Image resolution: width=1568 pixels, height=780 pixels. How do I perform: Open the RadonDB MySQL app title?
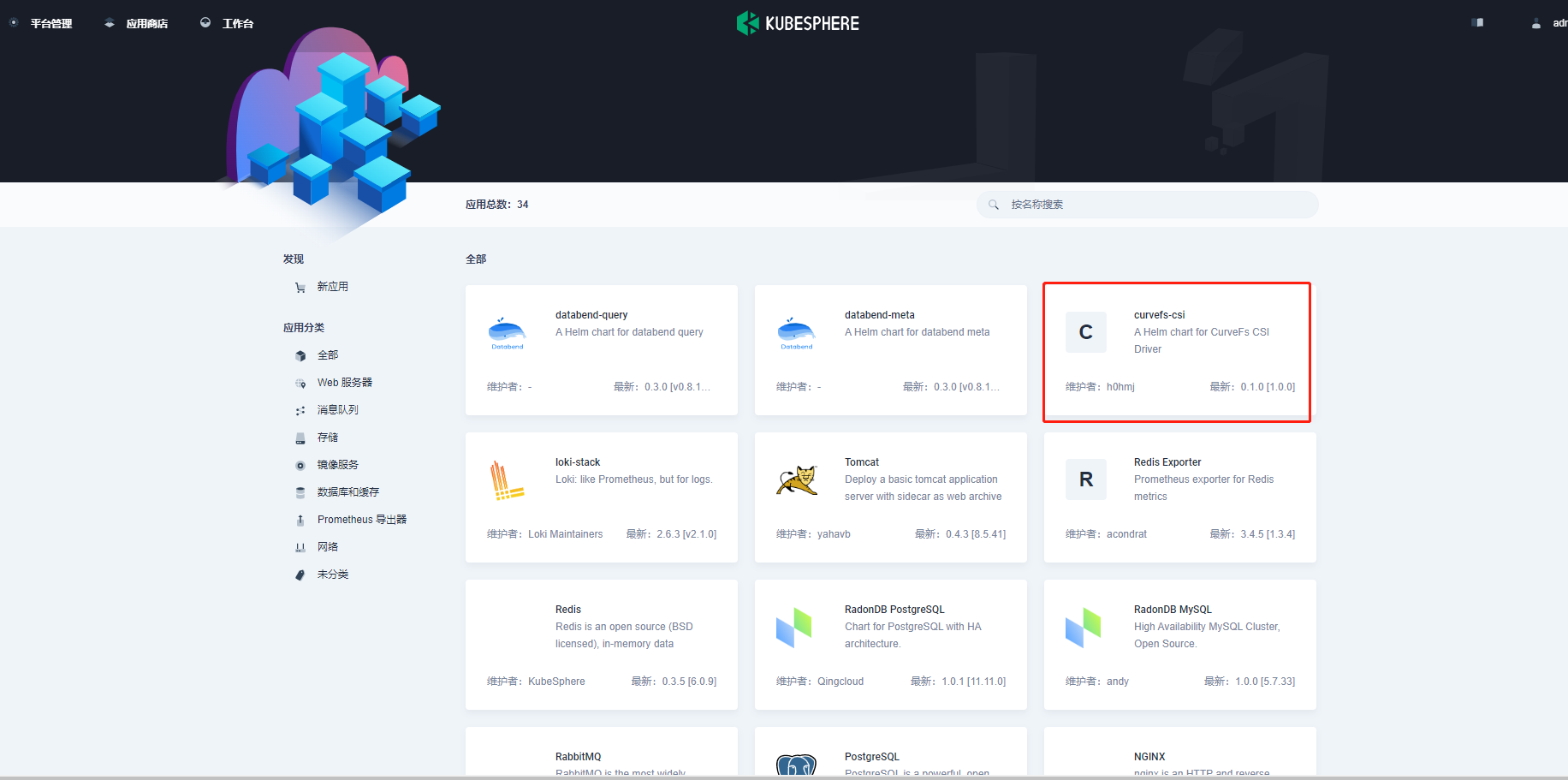coord(1173,610)
